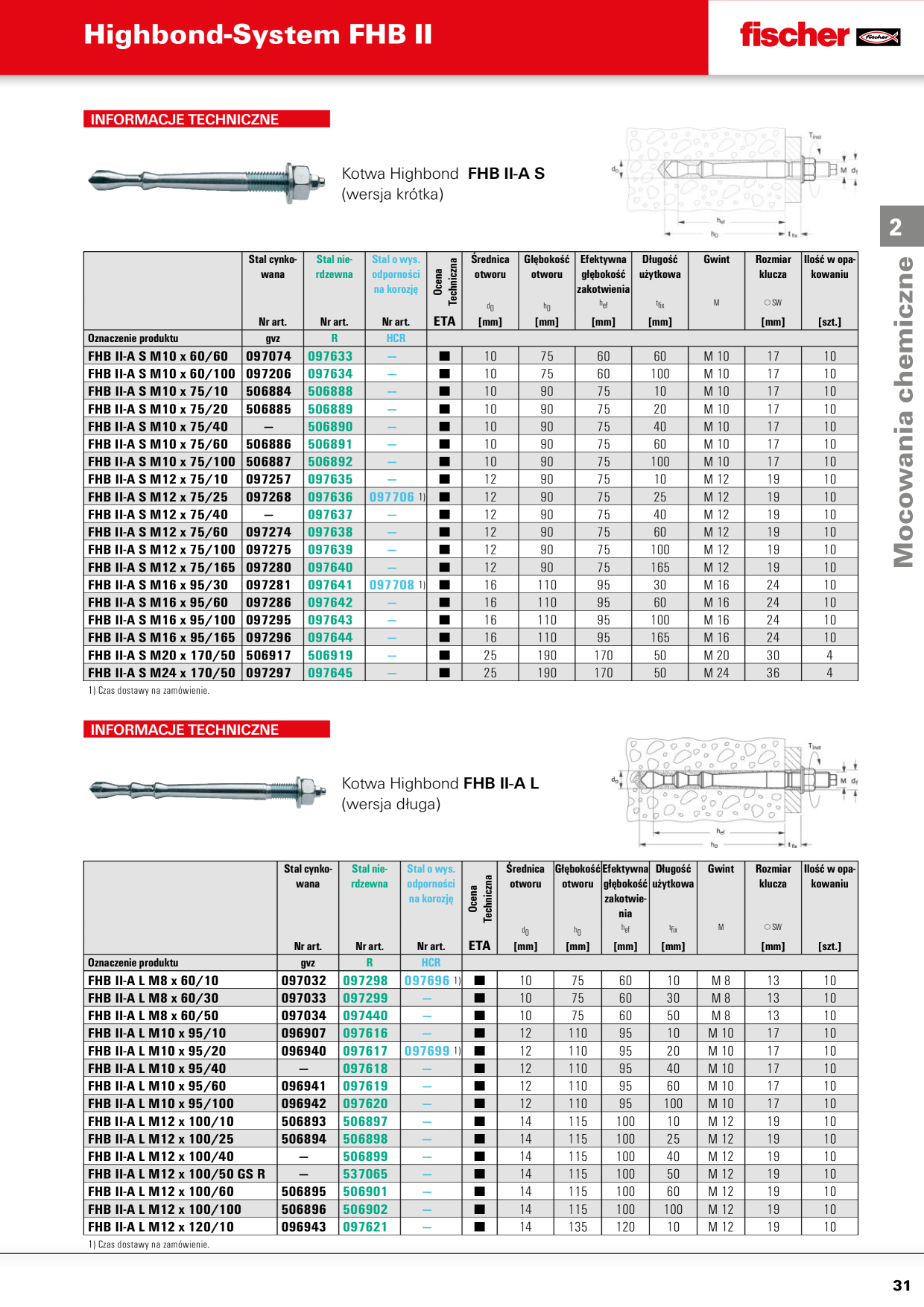Click the ETA square in row FHB II-A S M20 x 170/50
Image resolution: width=924 pixels, height=1307 pixels.
coord(445,655)
